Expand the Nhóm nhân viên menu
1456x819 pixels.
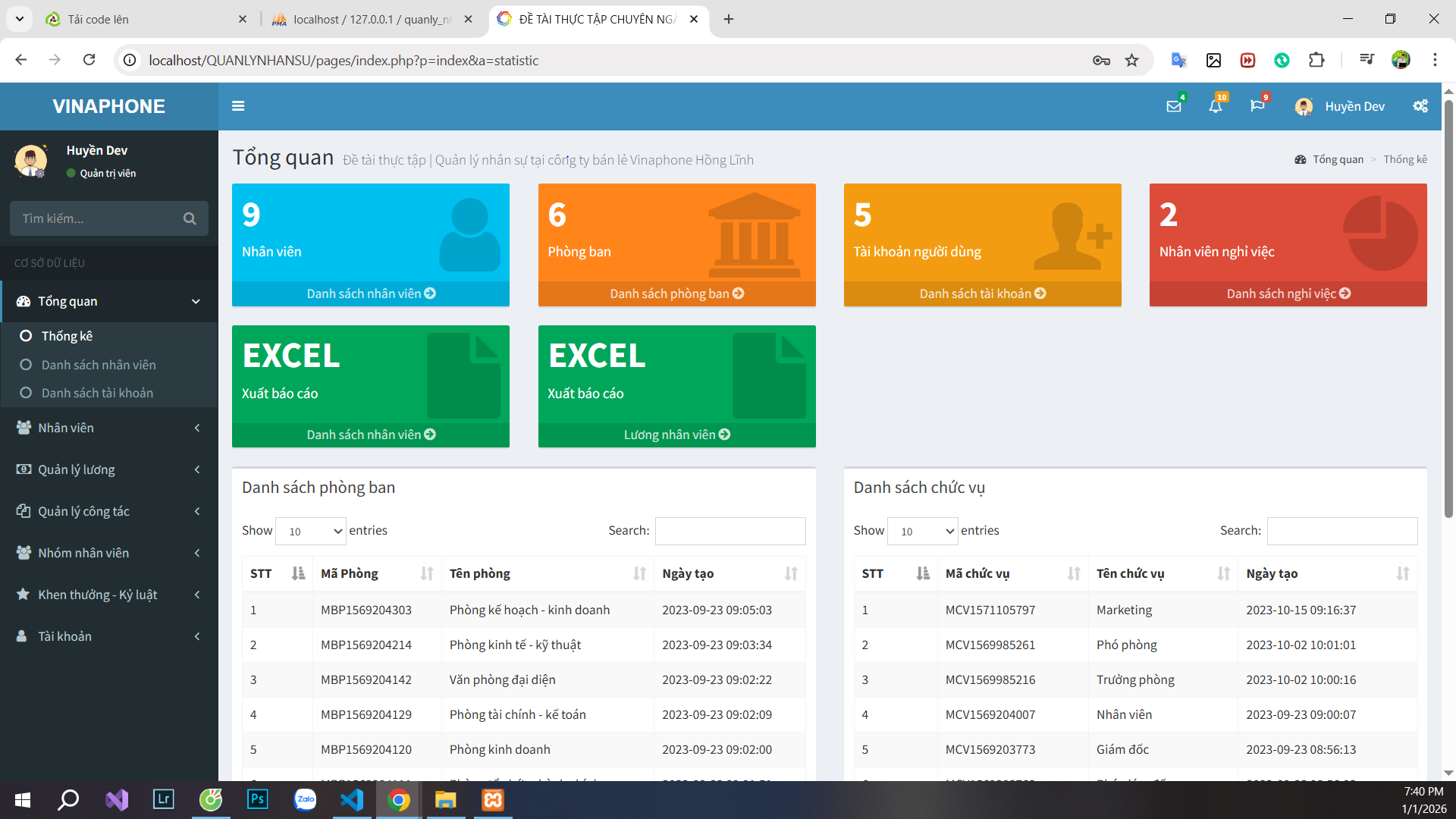point(109,553)
